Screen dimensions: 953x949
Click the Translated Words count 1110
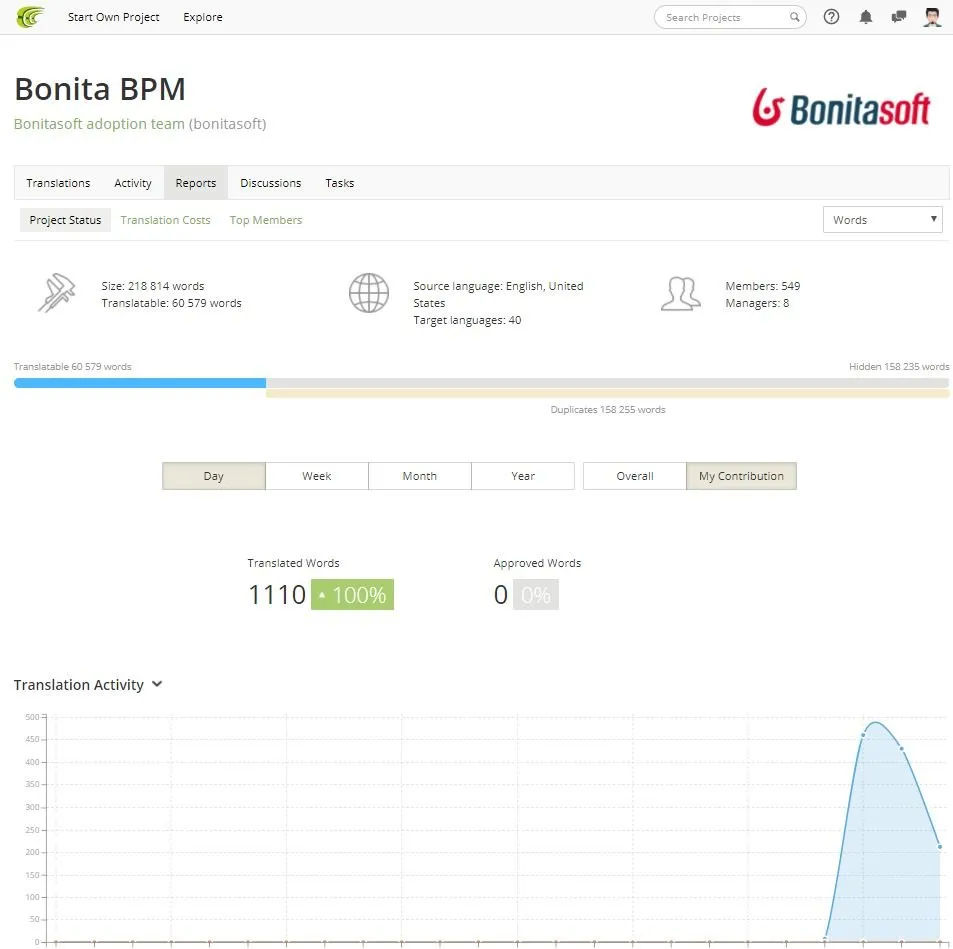pos(277,595)
